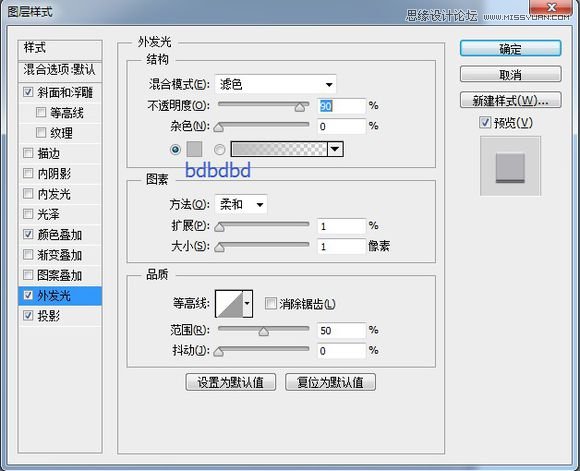The width and height of the screenshot is (580, 471).
Task: Enable the 等高线 sub-option checkbox
Action: point(41,112)
